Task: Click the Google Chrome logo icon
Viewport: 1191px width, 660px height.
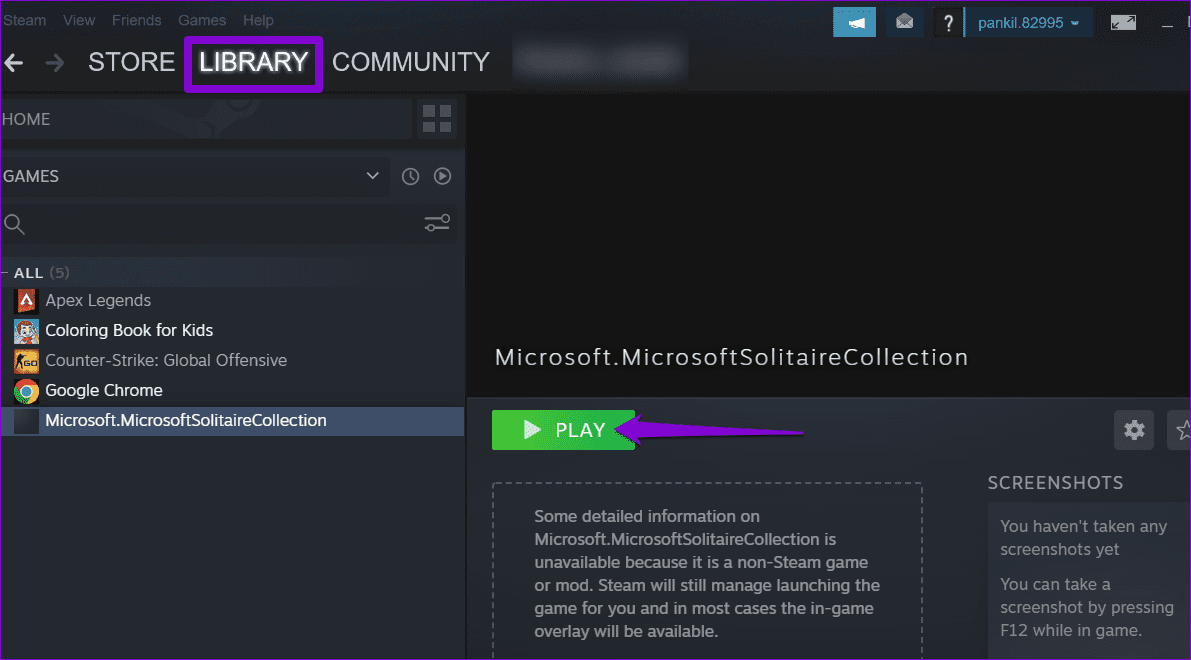Action: (26, 391)
